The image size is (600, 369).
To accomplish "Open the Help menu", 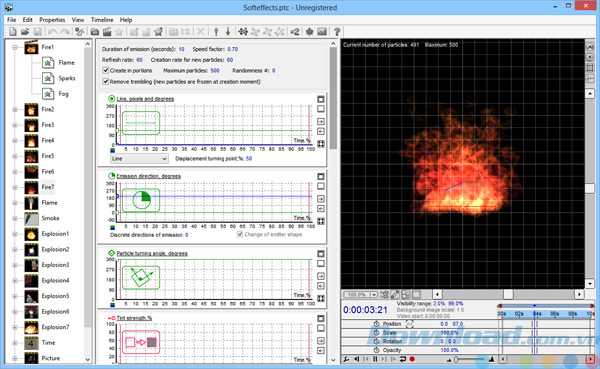I will tap(126, 20).
